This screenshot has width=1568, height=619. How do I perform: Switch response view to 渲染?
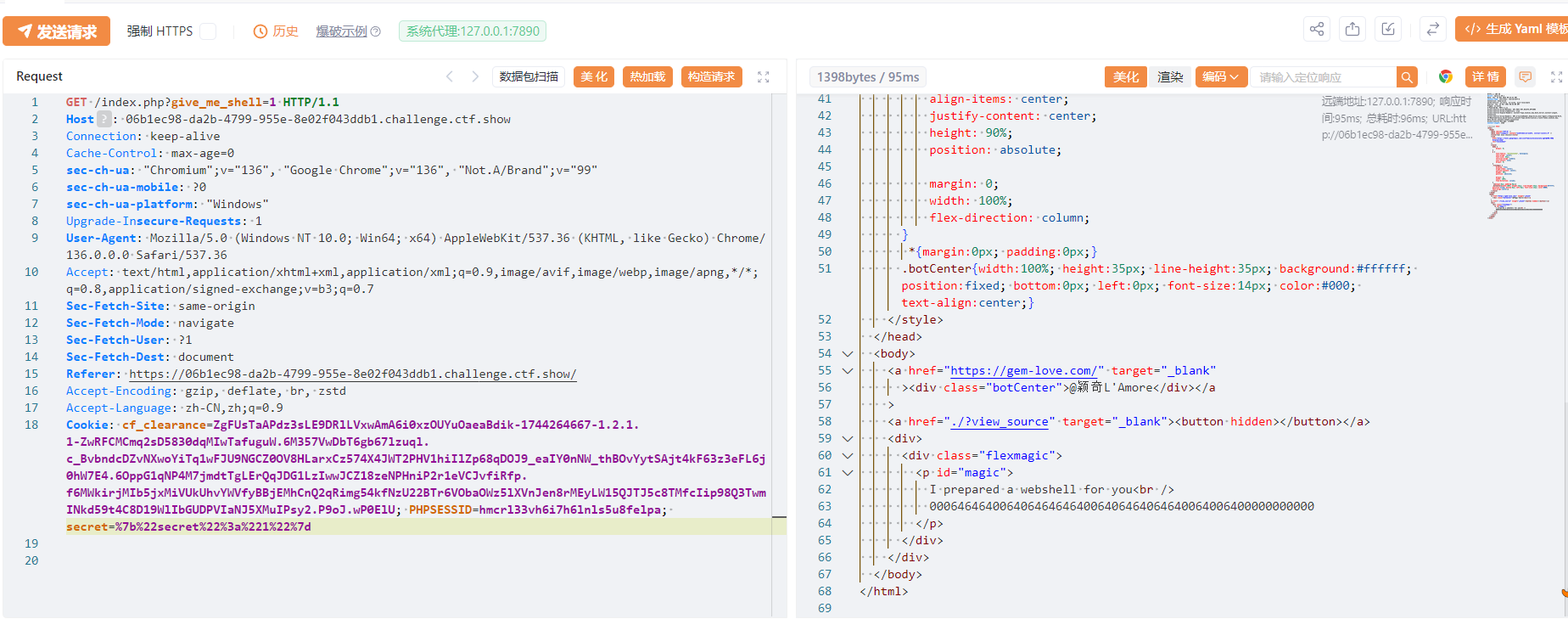tap(1170, 76)
